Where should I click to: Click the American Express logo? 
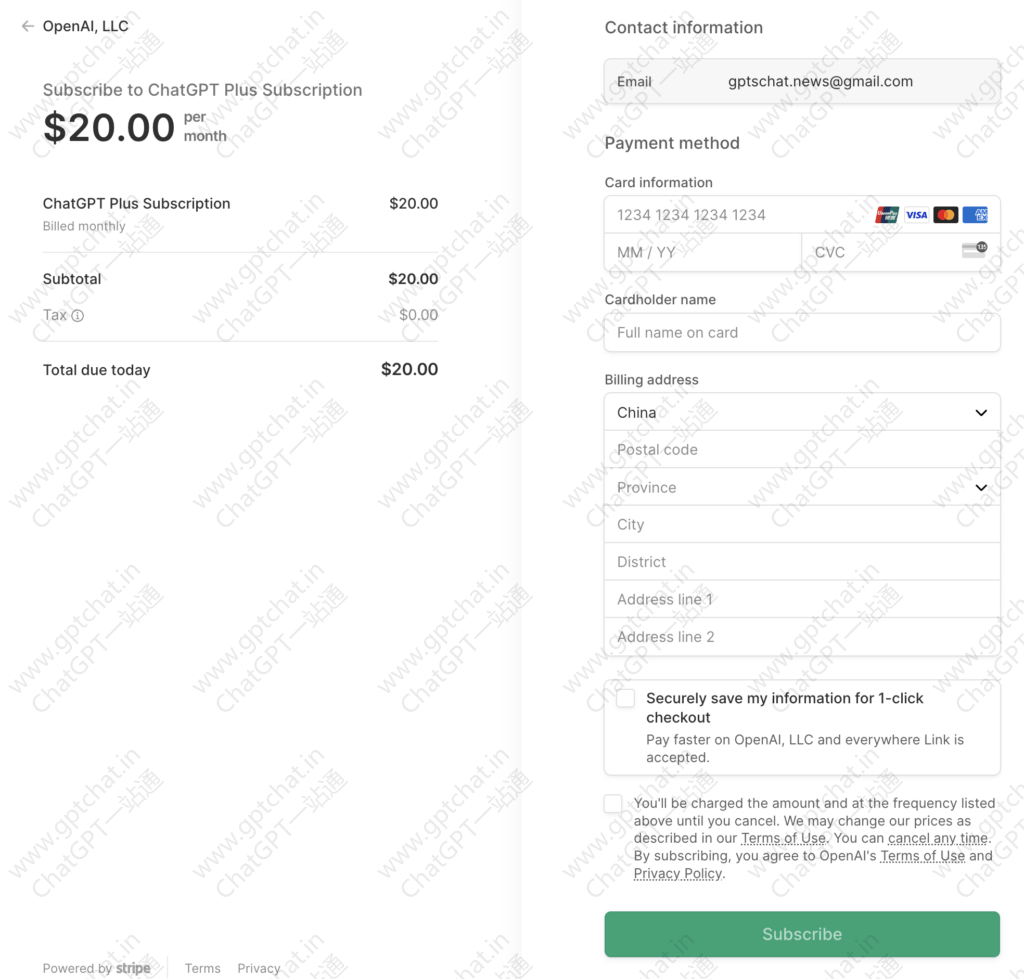pos(975,215)
